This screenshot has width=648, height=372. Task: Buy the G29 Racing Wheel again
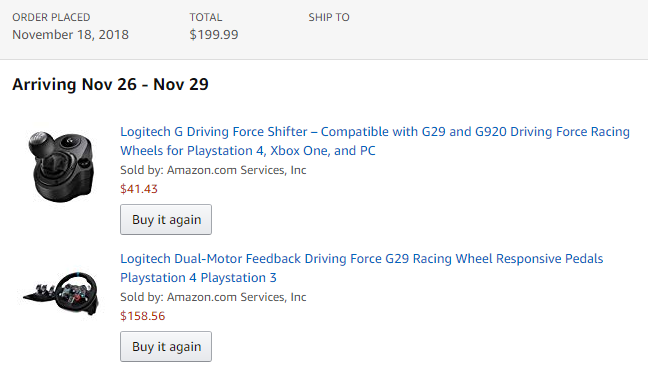pyautogui.click(x=166, y=346)
